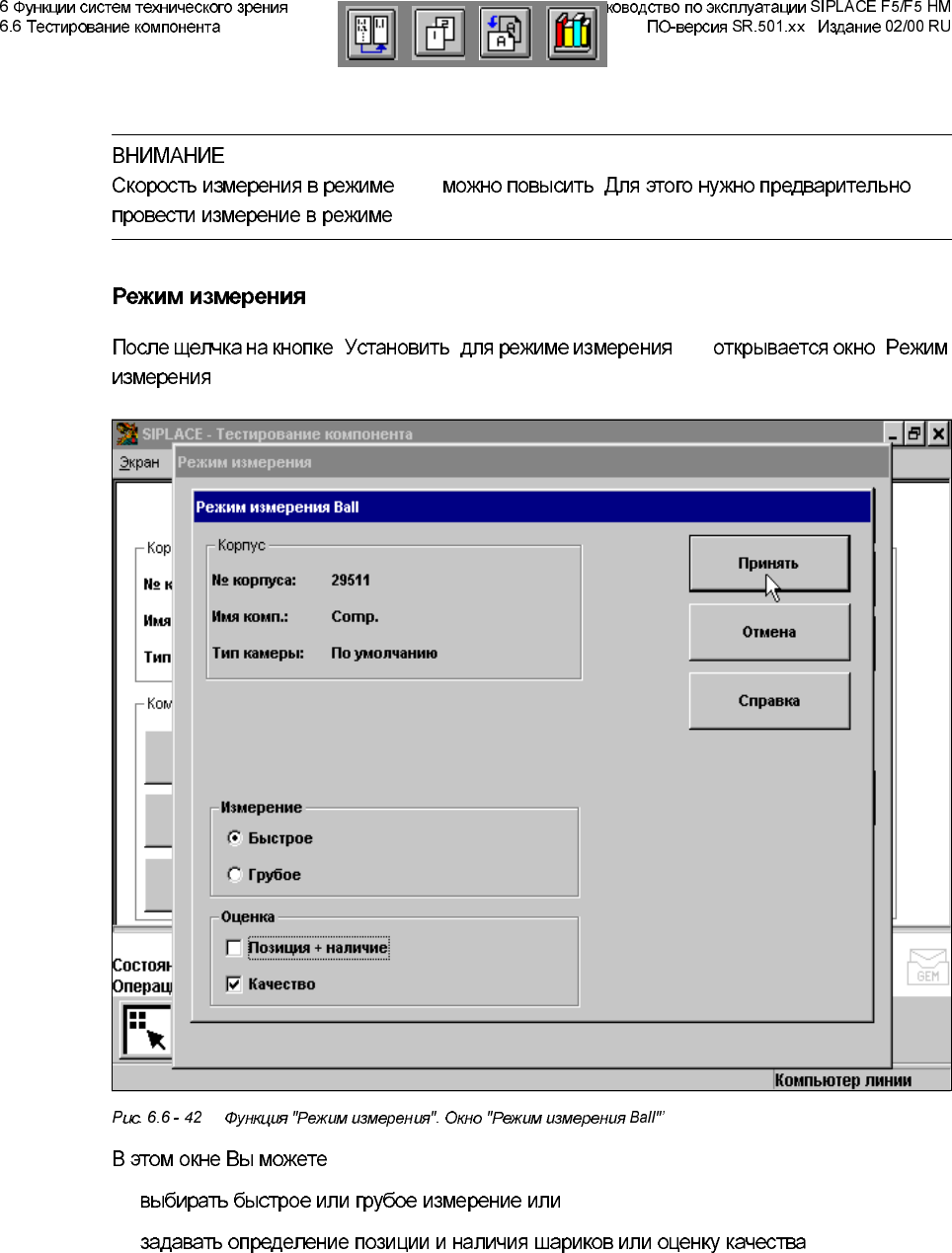Restore the SIPLACE window size
Screen dimensions: 952x1253
tap(915, 433)
